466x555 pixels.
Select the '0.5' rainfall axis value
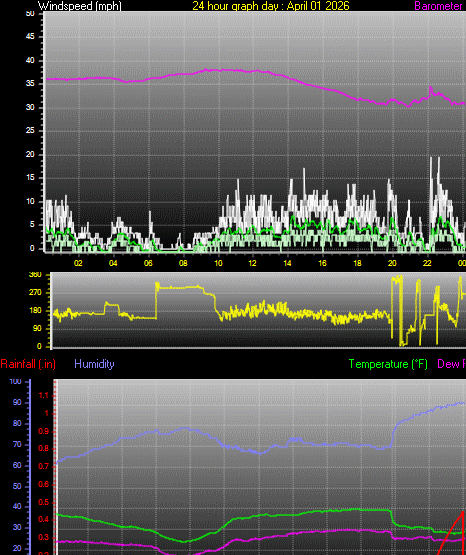click(44, 502)
